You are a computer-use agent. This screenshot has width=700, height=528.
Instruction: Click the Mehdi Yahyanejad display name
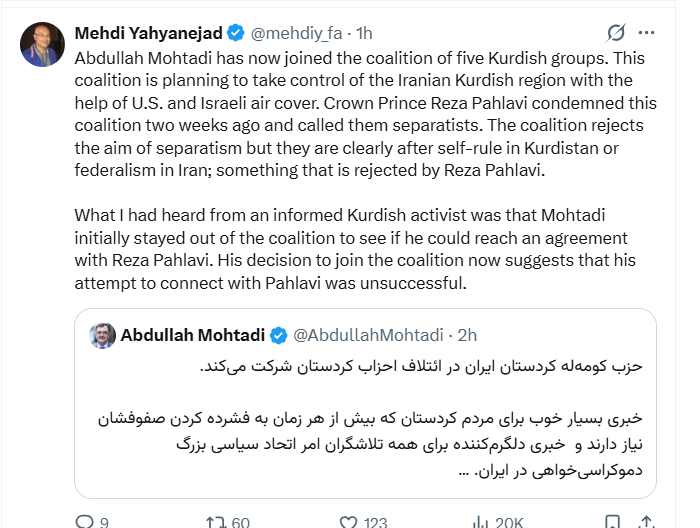[x=145, y=34]
